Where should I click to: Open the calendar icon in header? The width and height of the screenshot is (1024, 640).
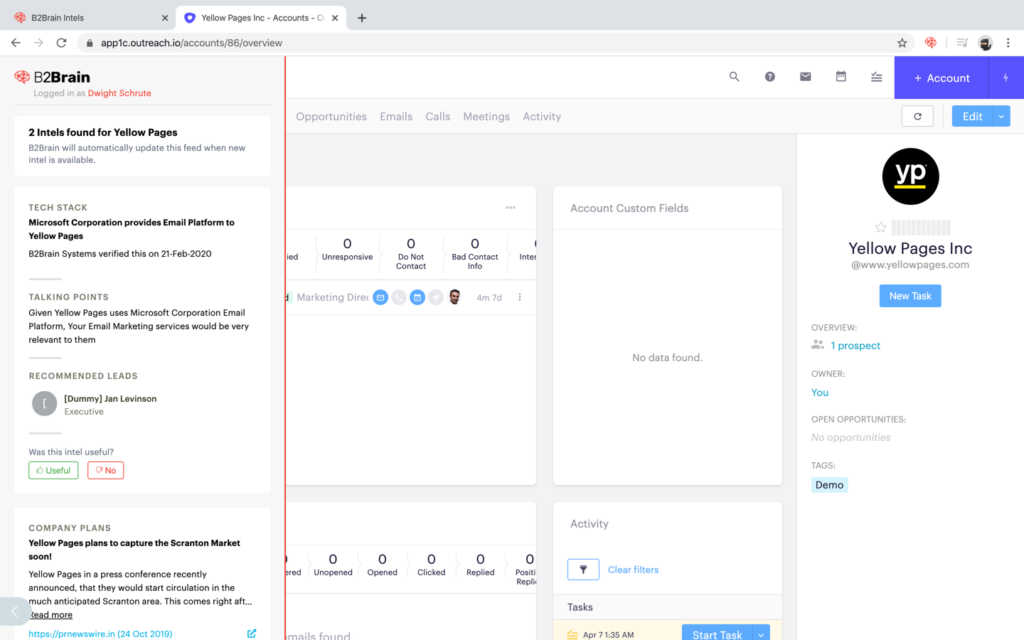click(841, 77)
